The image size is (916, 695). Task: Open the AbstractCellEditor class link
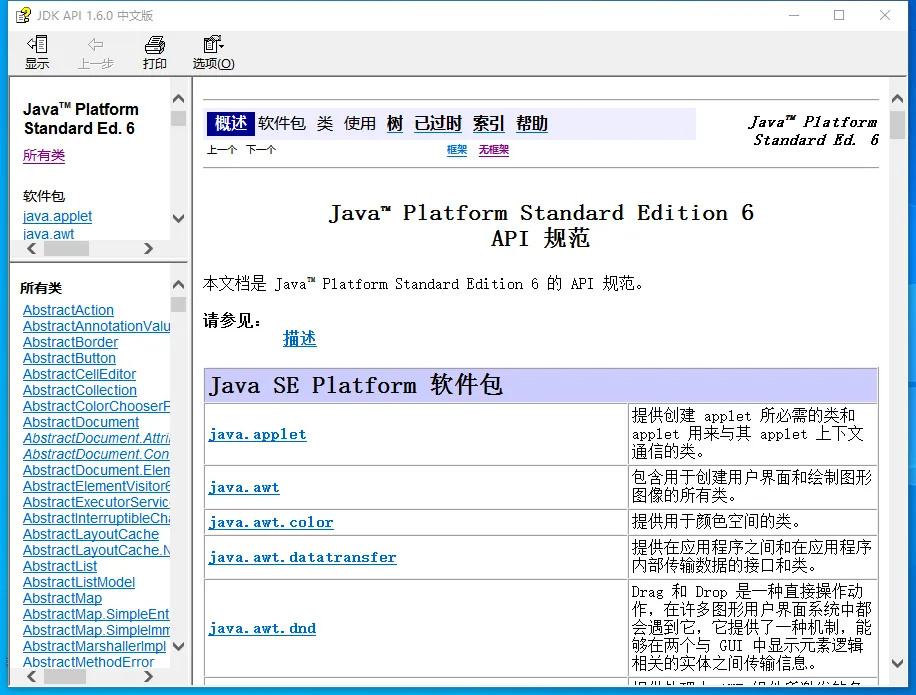pos(79,374)
